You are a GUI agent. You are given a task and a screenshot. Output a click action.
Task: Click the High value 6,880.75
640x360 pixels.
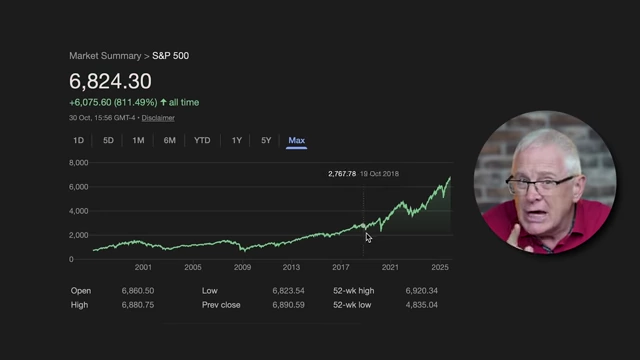138,305
